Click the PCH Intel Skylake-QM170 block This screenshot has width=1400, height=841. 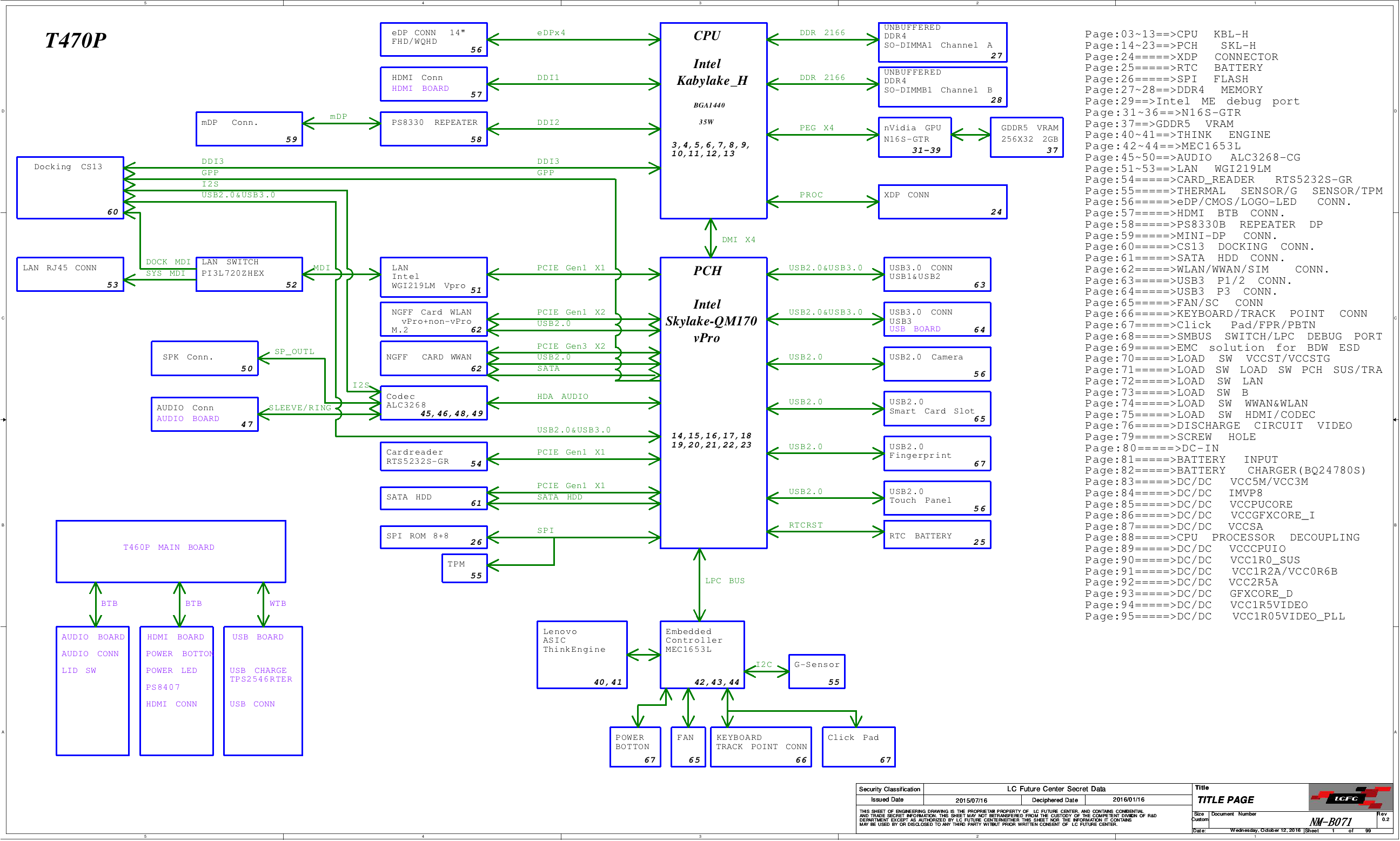pos(713,403)
